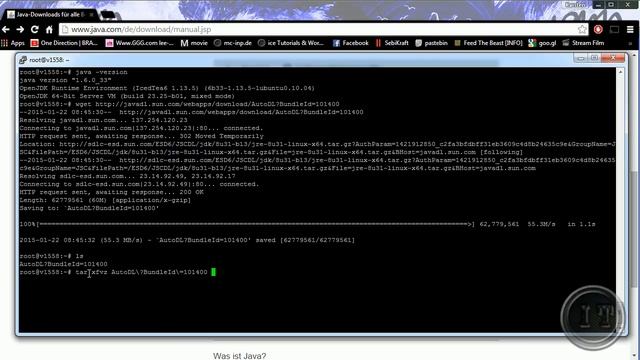Screen dimensions: 640x360
Task: Open the pastebin bookmark
Action: click(431, 43)
